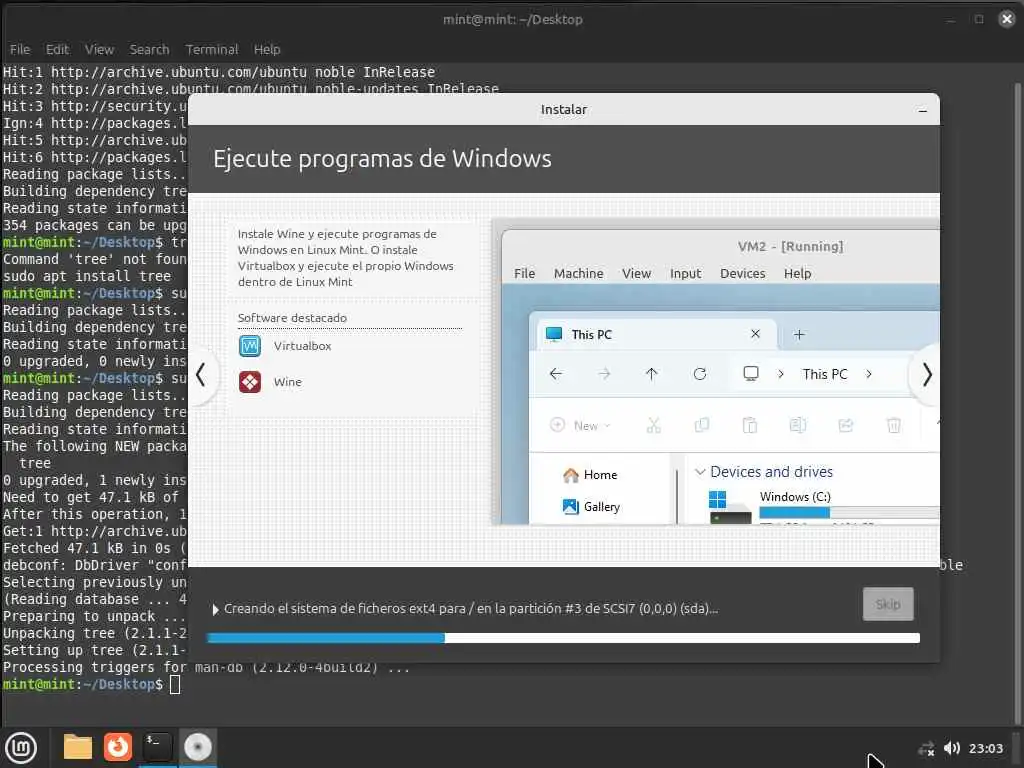Viewport: 1024px width, 768px height.
Task: Go to the next installer slide
Action: (926, 375)
